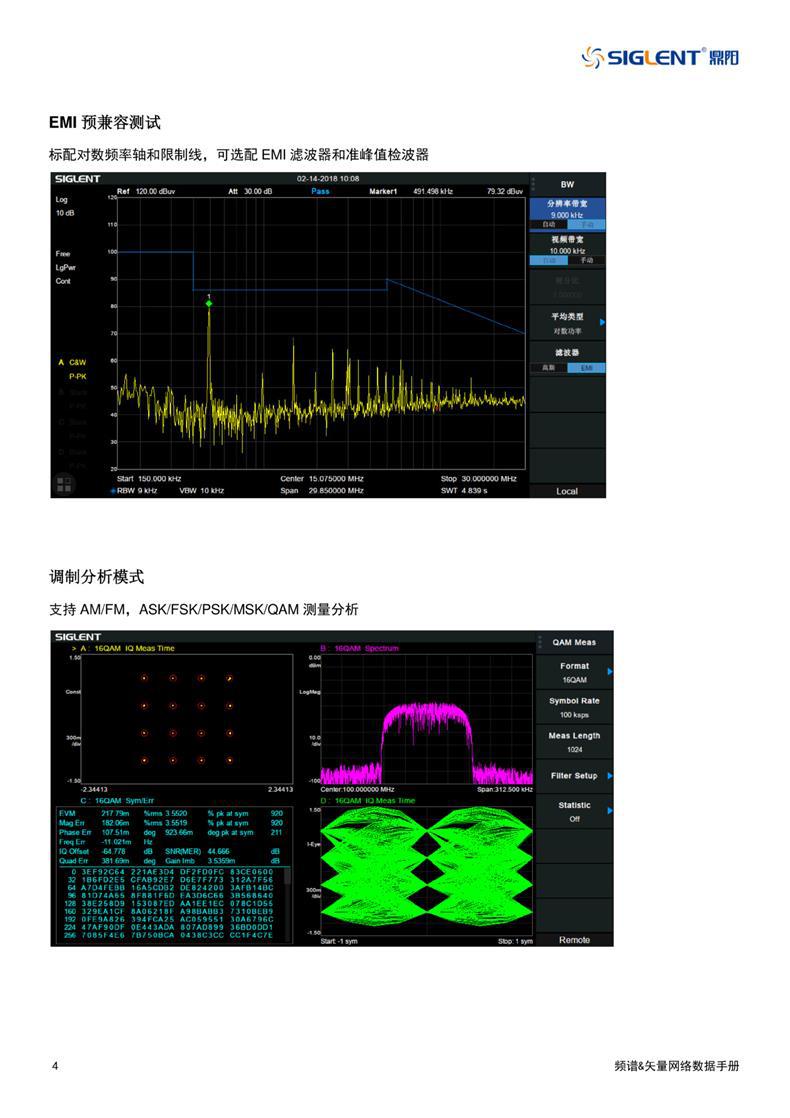Click the four-square menu icon in EMI screen
Image resolution: width=790 pixels, height=1118 pixels.
pos(64,484)
